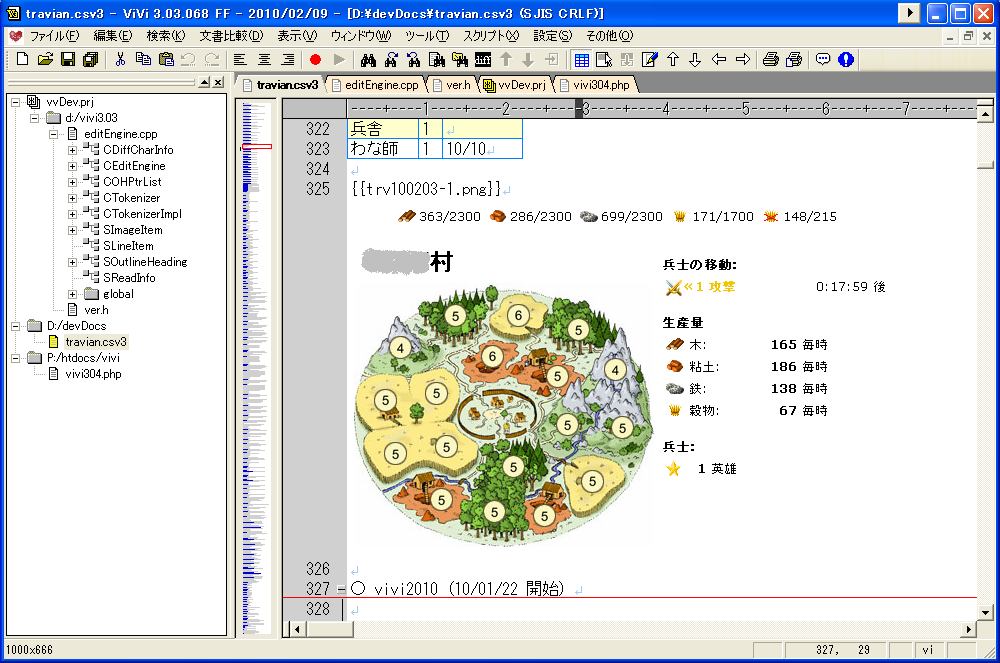Open print preview with the printer-page icon

coord(794,59)
